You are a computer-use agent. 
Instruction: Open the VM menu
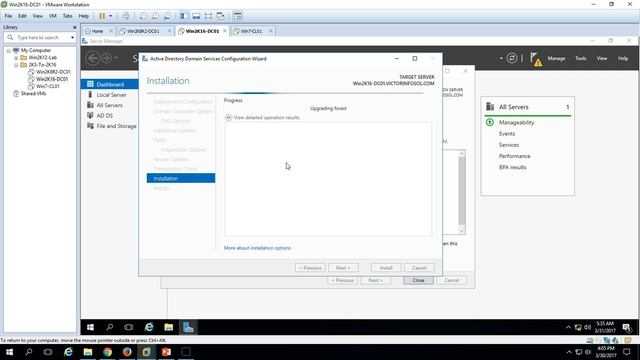53,16
